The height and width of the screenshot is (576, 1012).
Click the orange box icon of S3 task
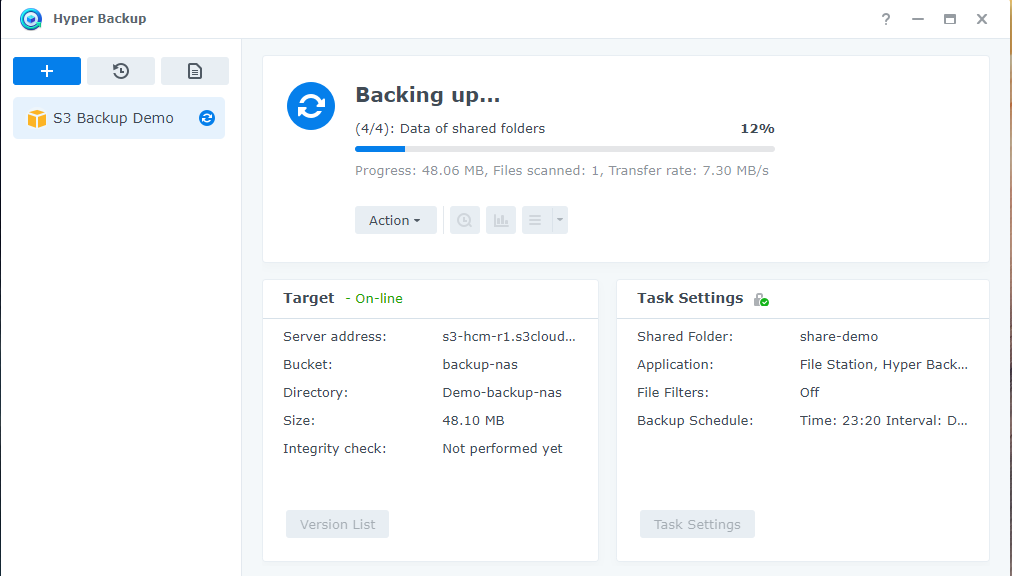(37, 118)
